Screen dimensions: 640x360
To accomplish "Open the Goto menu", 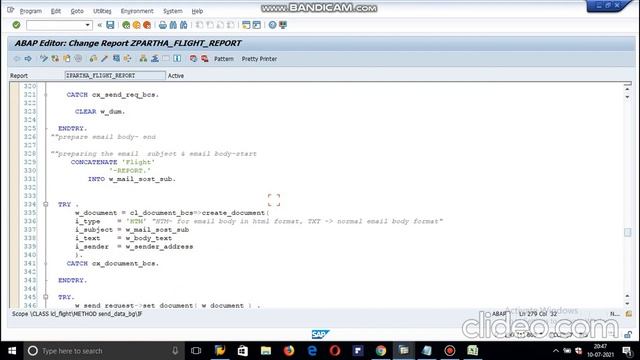I will pyautogui.click(x=77, y=11).
